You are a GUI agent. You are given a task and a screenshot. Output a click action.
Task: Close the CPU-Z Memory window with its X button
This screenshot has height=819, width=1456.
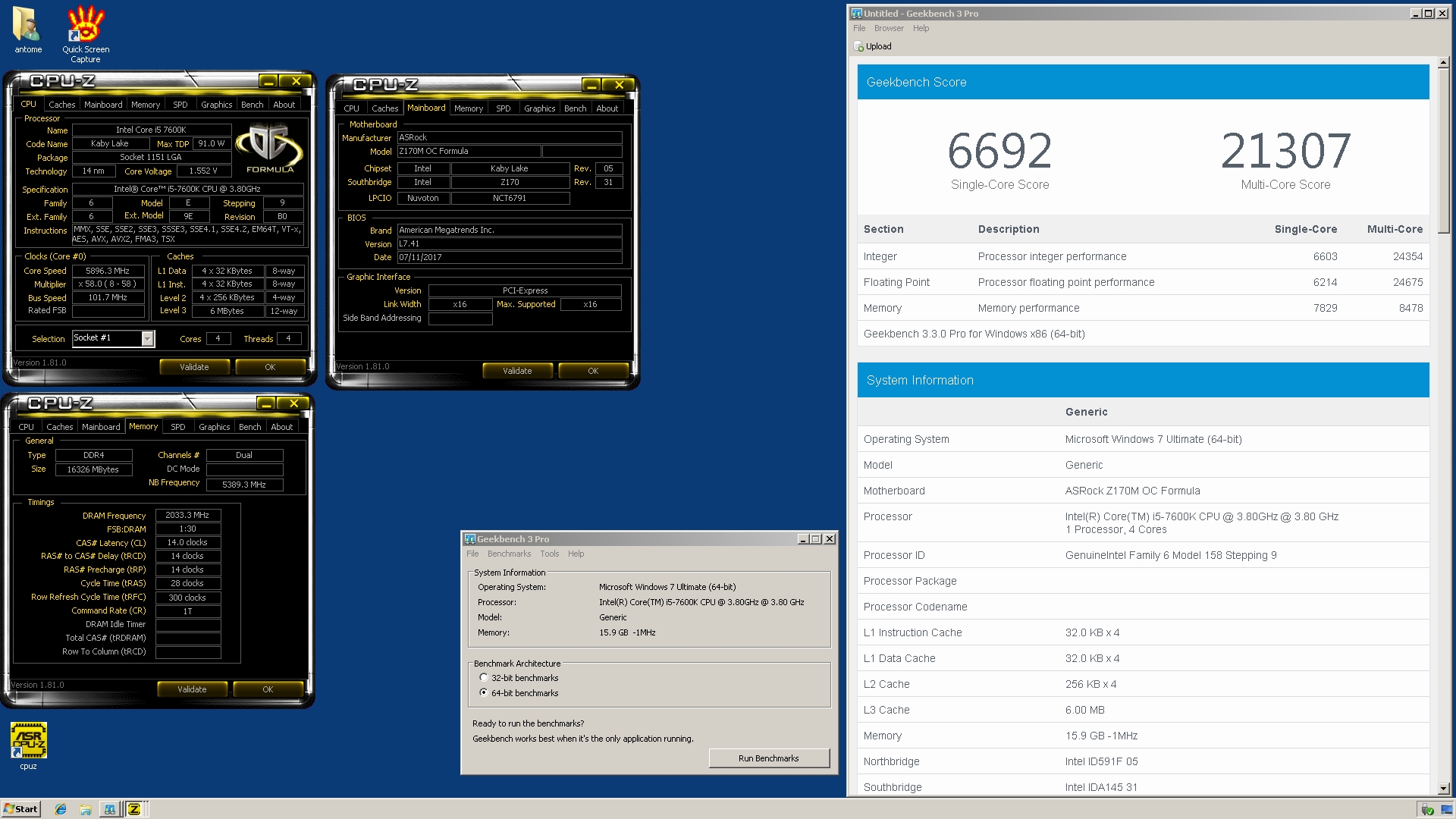pos(294,403)
